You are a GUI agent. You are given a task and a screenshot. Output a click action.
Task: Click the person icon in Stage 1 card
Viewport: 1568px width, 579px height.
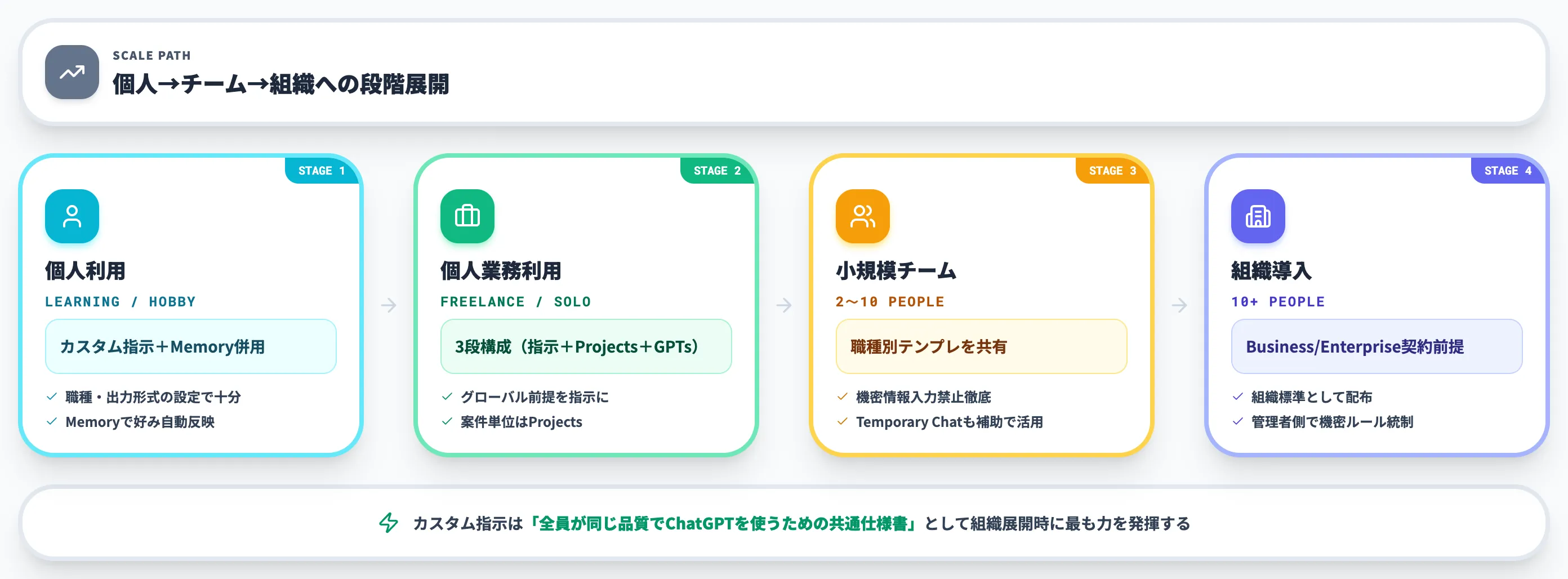[x=72, y=216]
